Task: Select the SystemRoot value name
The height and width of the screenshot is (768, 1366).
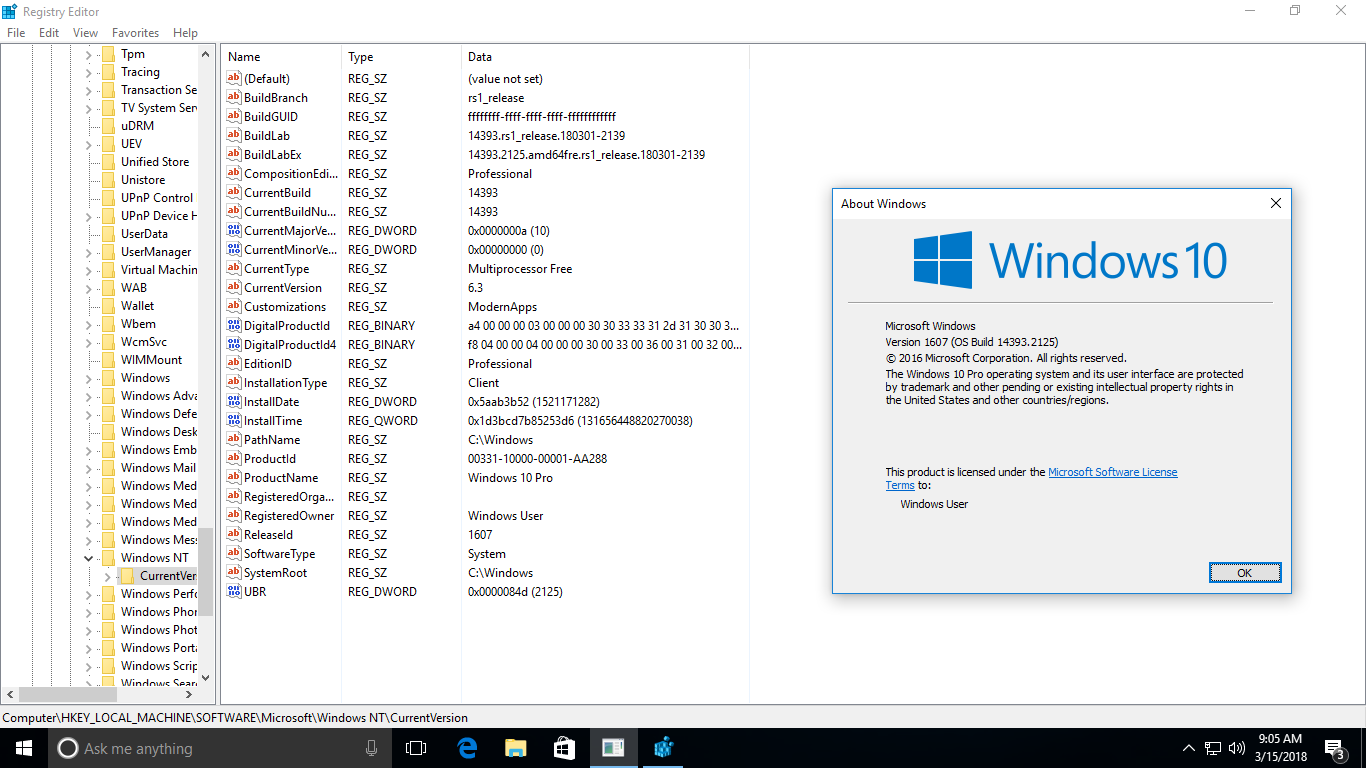Action: click(x=276, y=573)
